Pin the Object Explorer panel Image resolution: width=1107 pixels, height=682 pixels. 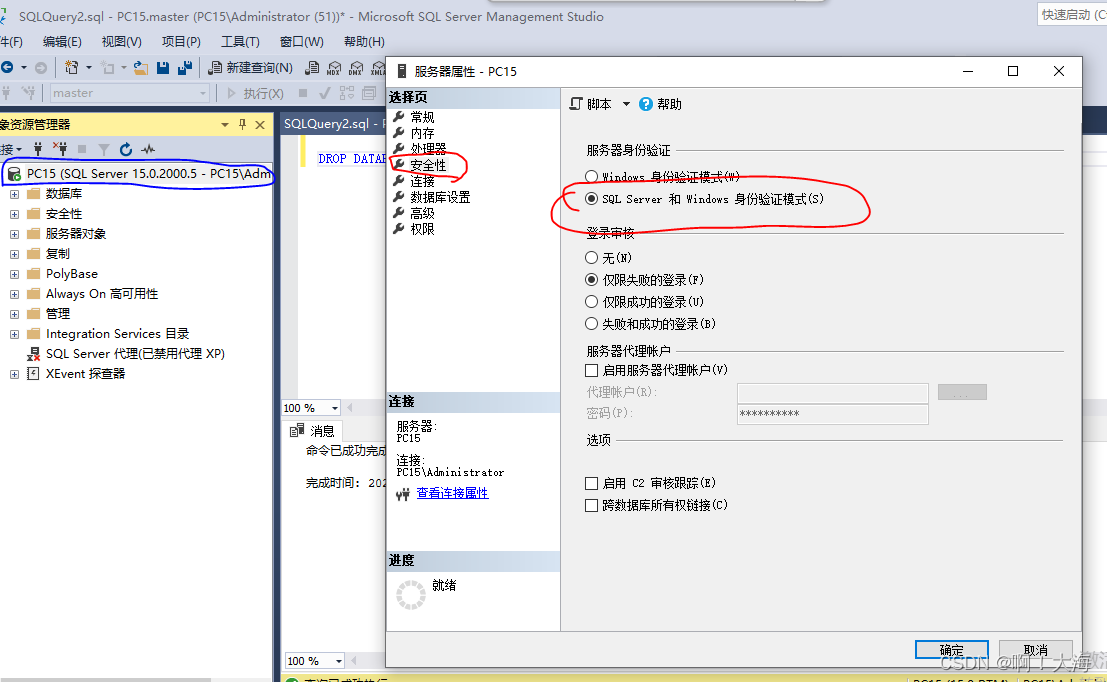pyautogui.click(x=242, y=124)
